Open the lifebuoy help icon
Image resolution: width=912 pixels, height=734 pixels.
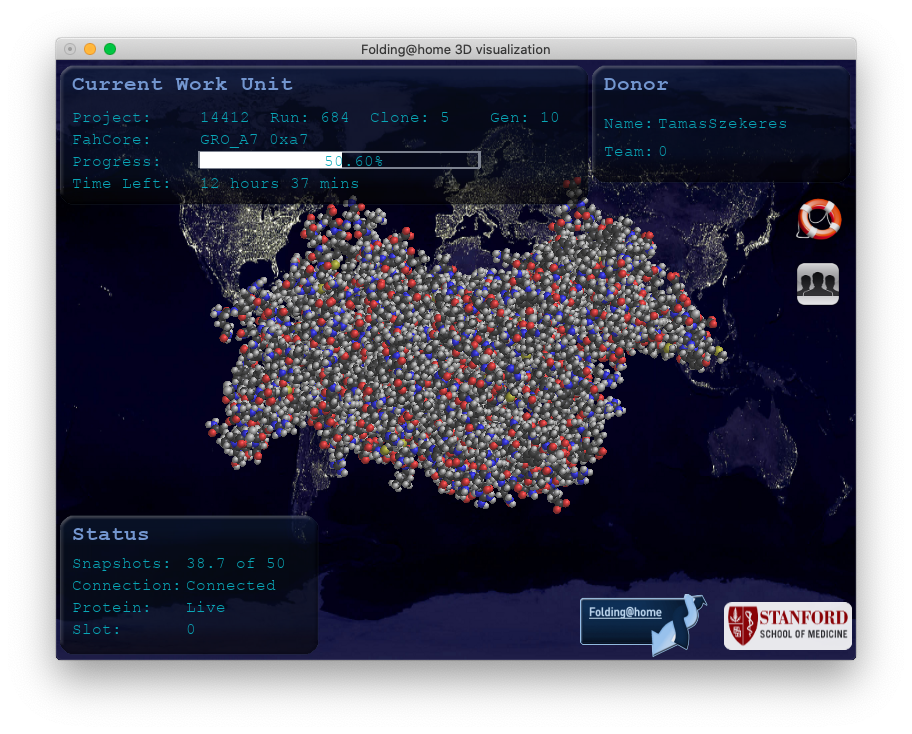(819, 219)
